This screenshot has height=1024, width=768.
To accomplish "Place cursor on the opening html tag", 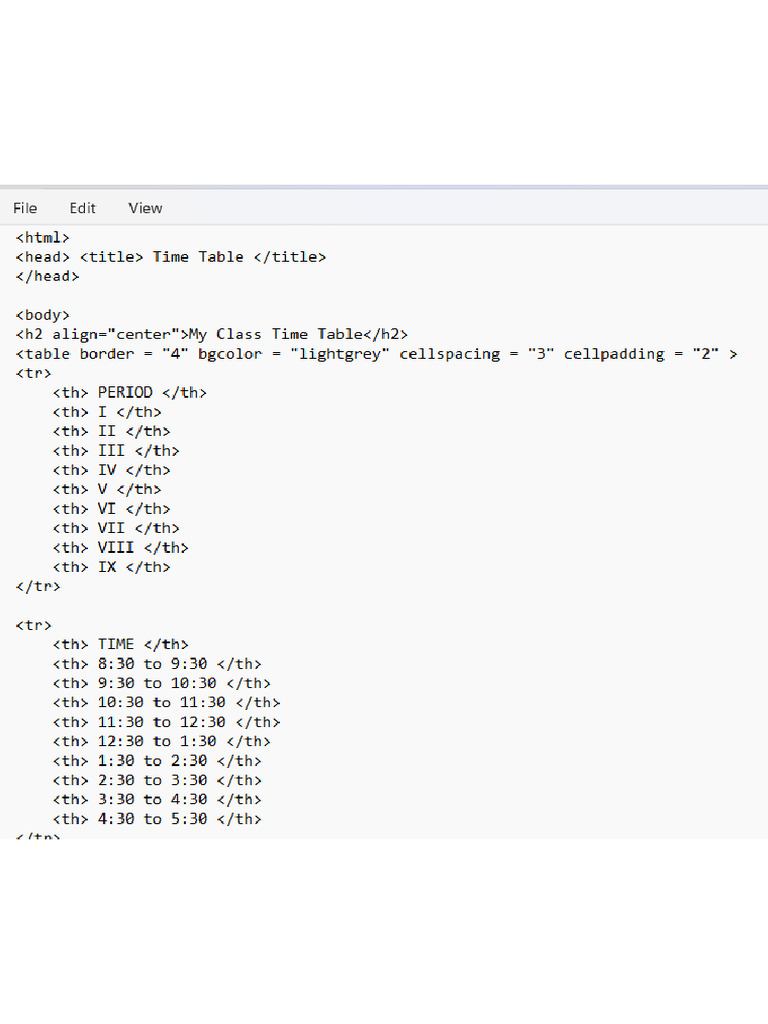I will point(42,238).
